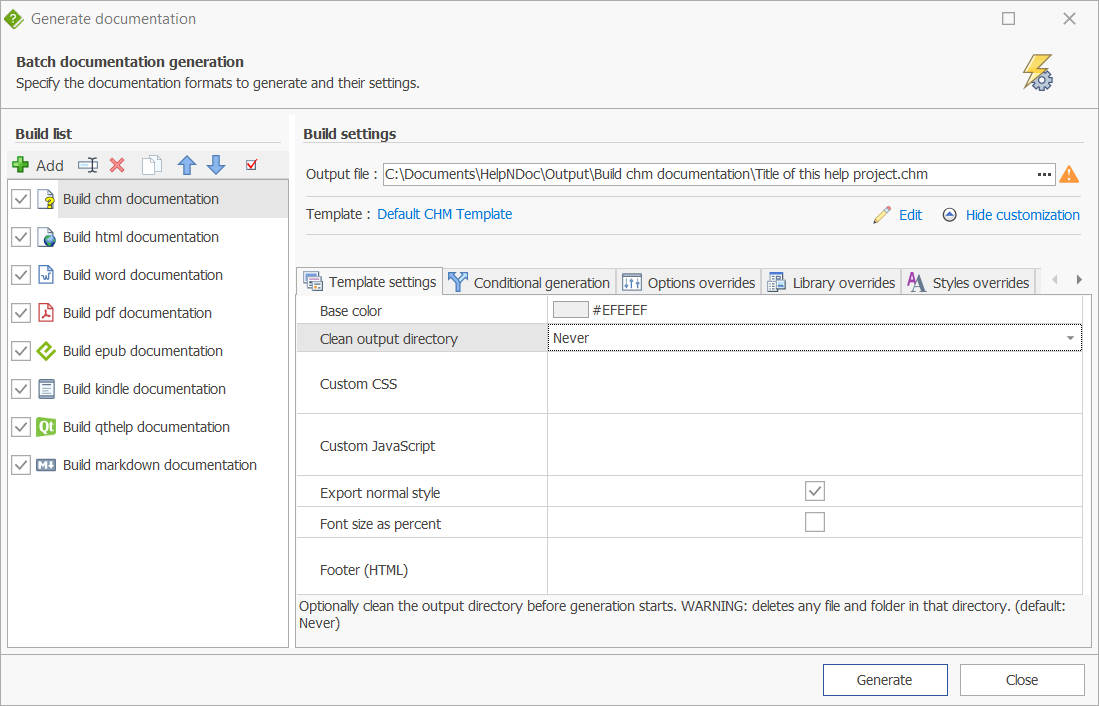This screenshot has width=1099, height=706.
Task: Uncheck Build epub documentation checkbox
Action: 21,351
